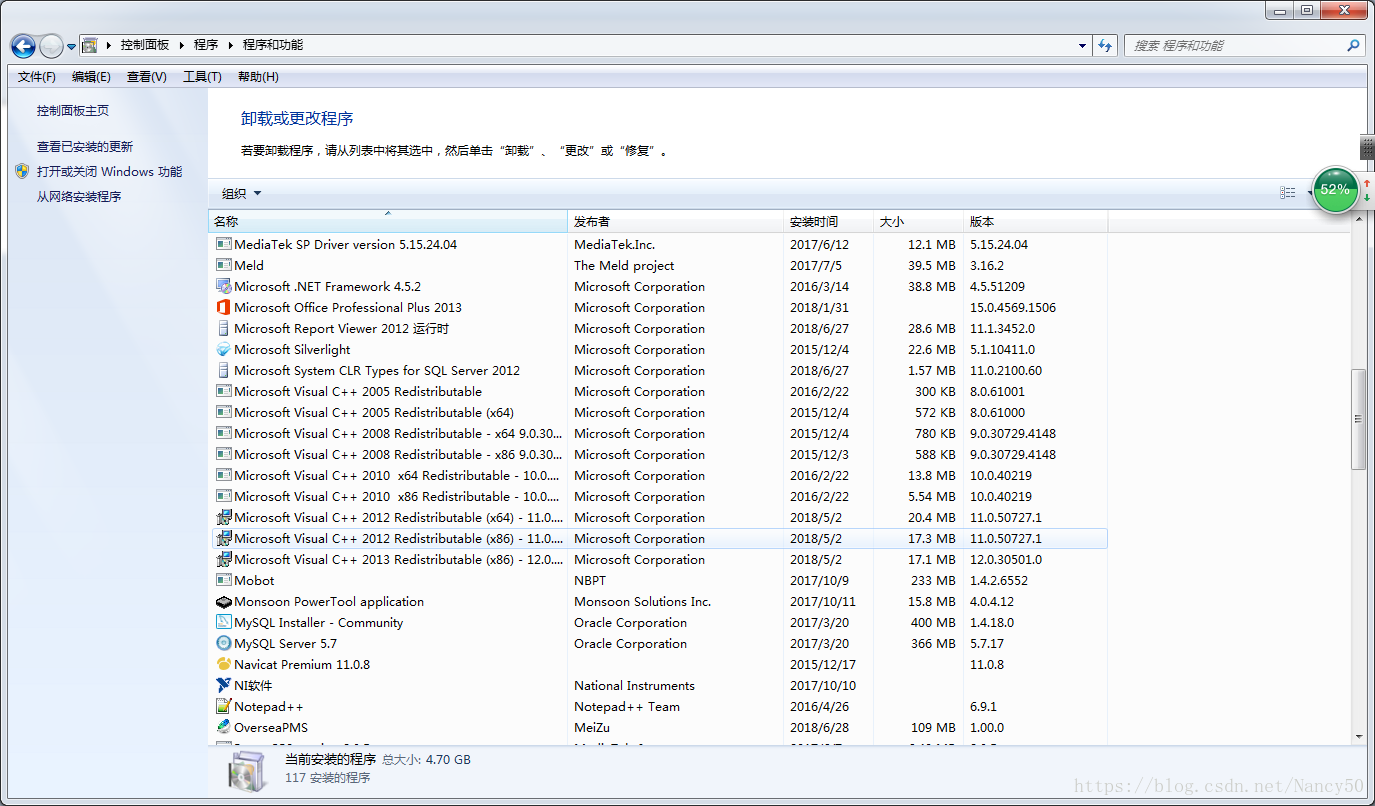Image resolution: width=1375 pixels, height=806 pixels.
Task: Click the vertical scrollbar thumb of program list
Action: 1358,419
